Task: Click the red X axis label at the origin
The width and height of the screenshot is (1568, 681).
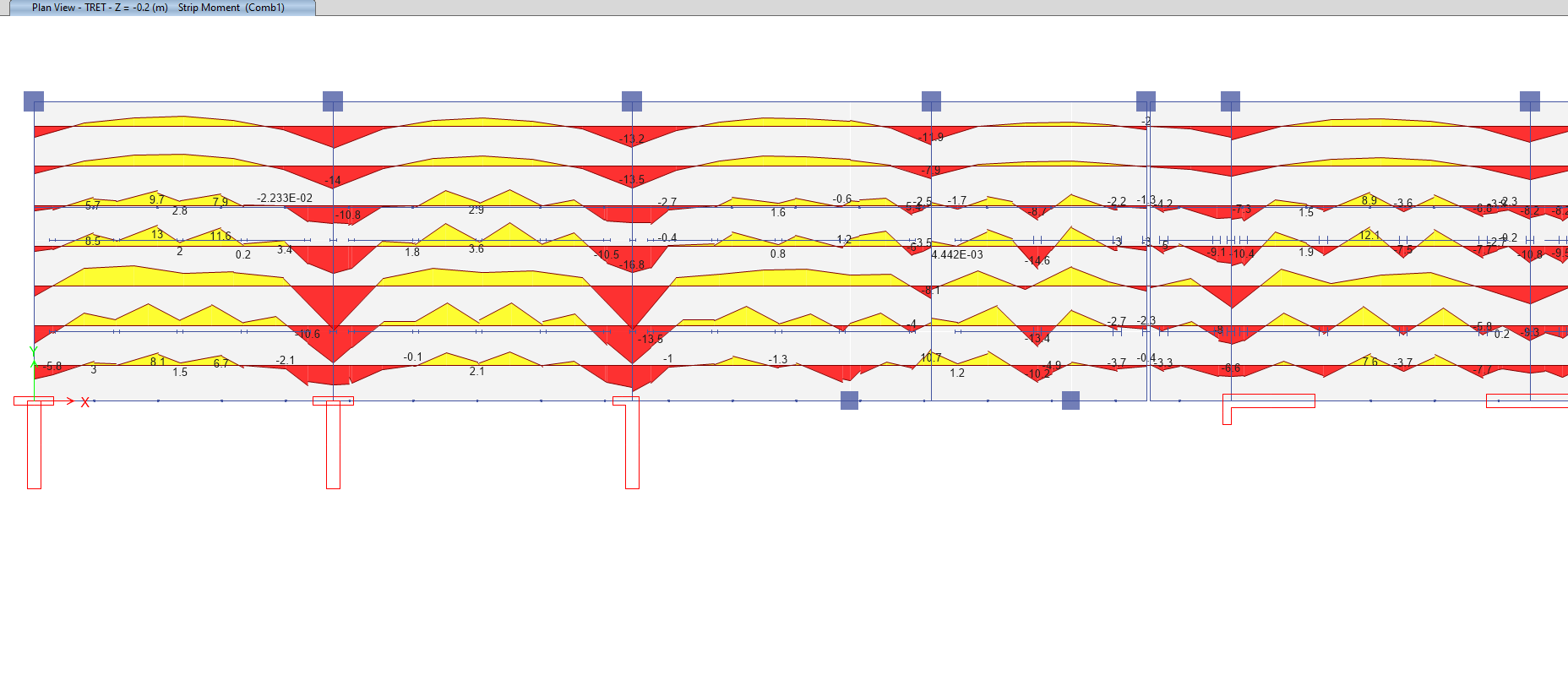Action: [84, 402]
